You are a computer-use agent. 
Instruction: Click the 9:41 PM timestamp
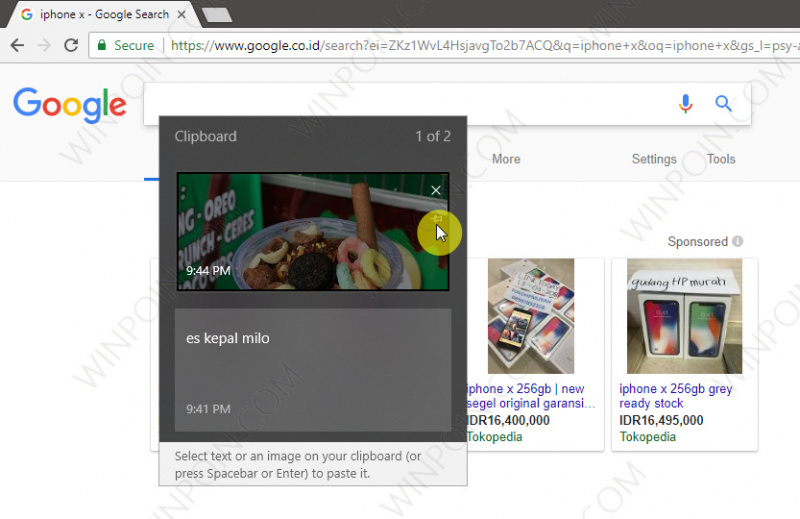(208, 409)
